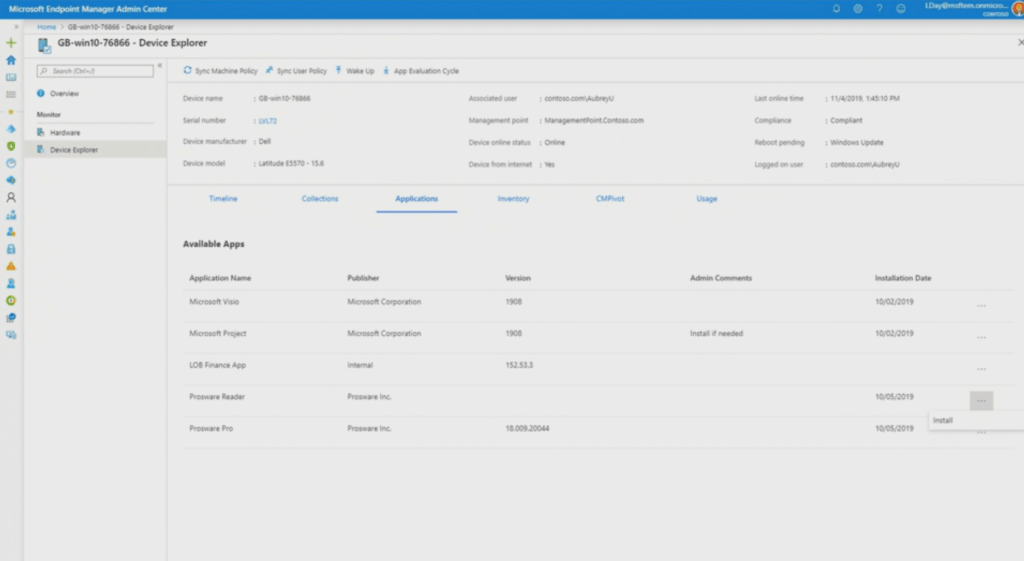Click version value 18.009.20044
The width and height of the screenshot is (1024, 561).
pos(527,428)
